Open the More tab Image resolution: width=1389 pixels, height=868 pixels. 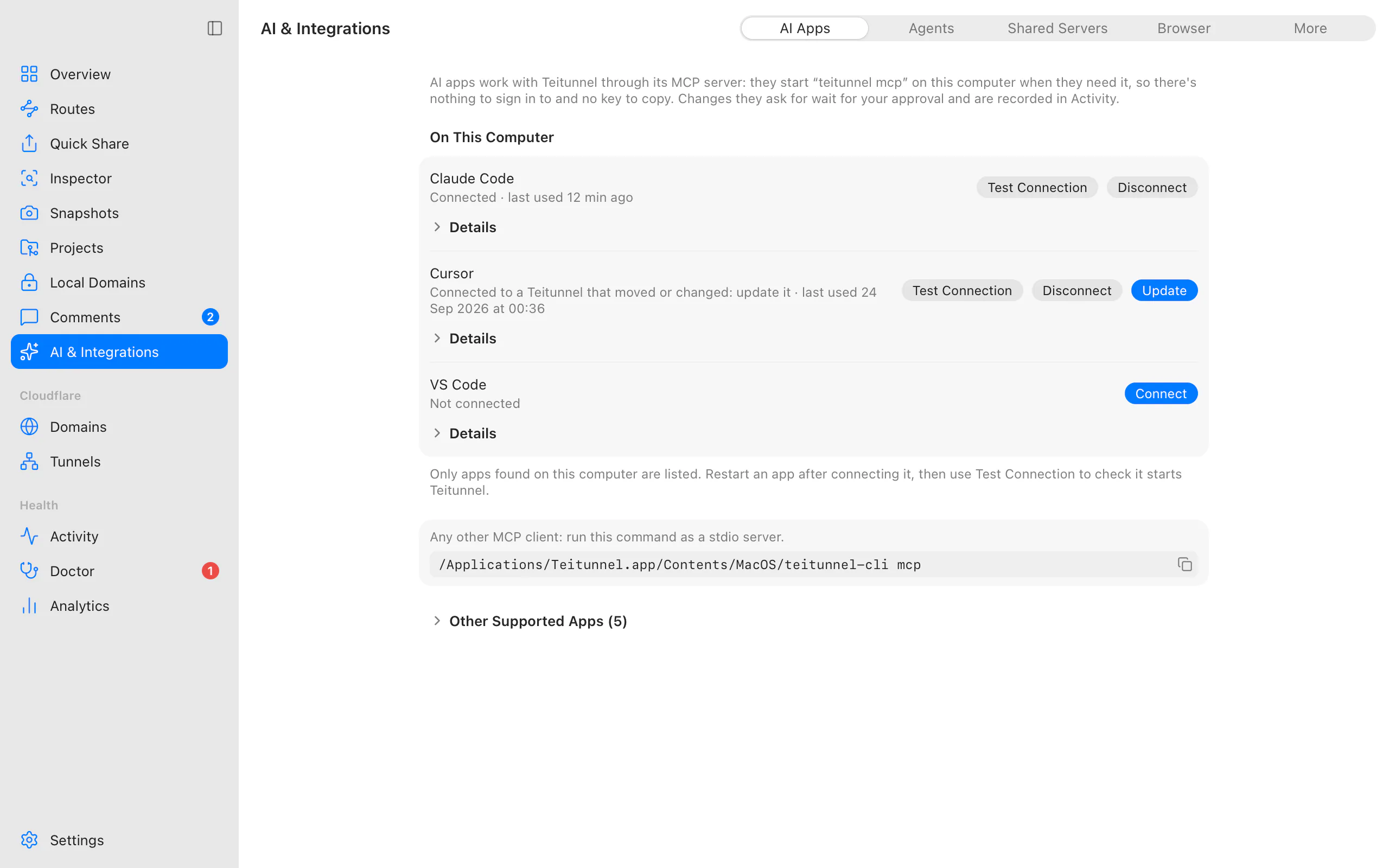[x=1310, y=28]
